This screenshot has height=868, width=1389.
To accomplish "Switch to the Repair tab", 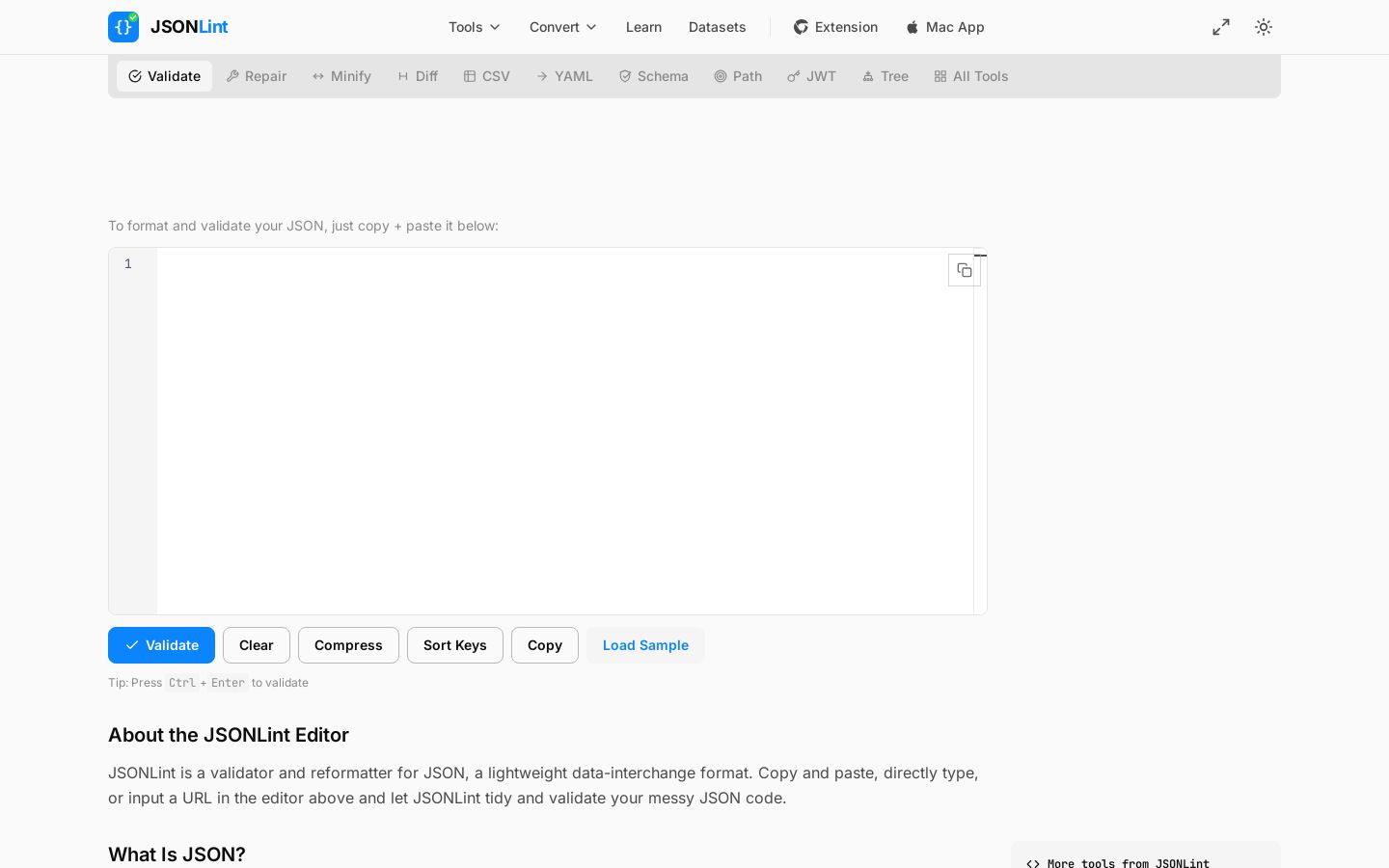I will (x=257, y=76).
